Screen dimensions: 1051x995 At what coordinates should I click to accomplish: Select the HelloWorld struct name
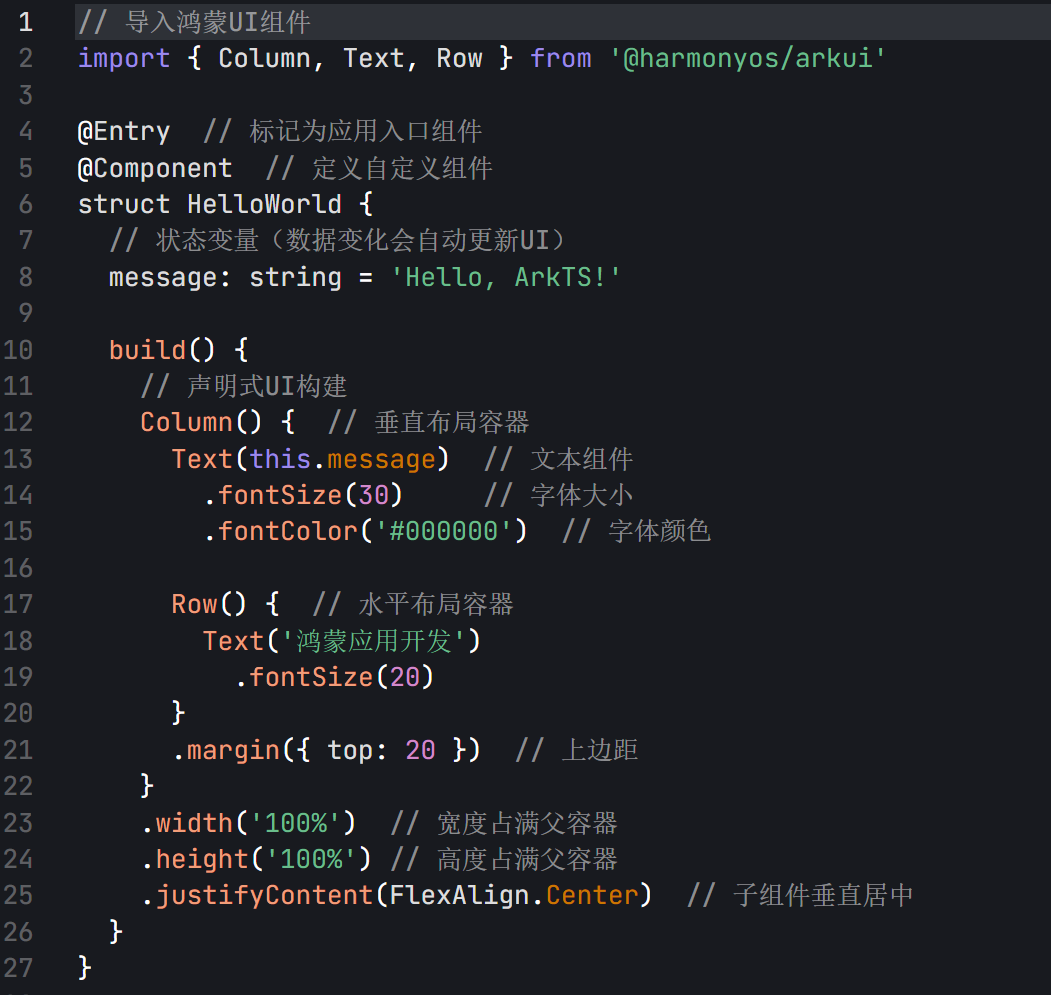coord(264,204)
